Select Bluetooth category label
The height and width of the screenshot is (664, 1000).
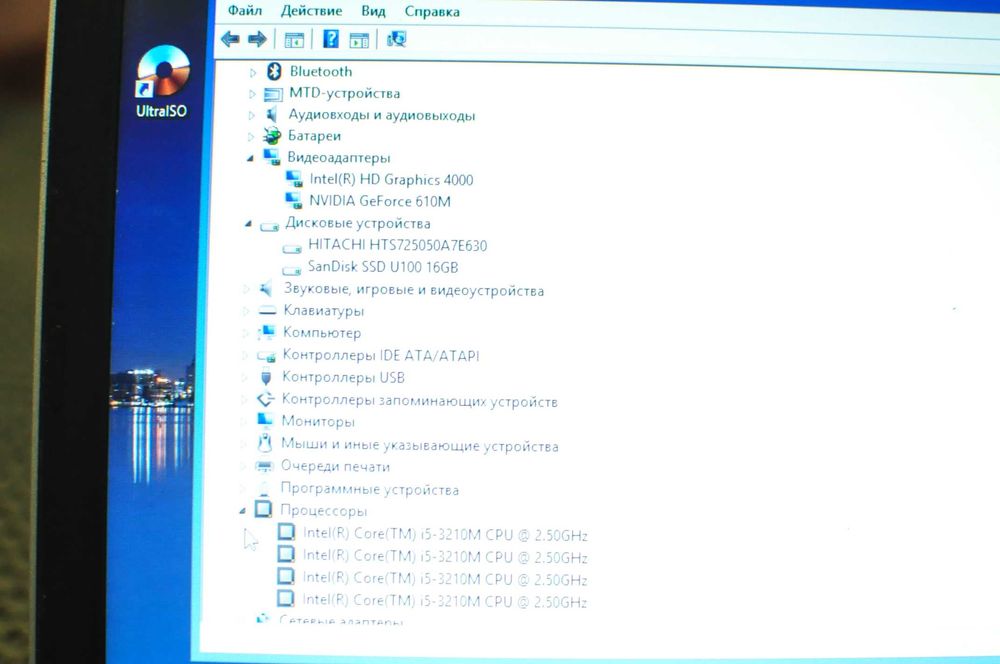(x=321, y=71)
